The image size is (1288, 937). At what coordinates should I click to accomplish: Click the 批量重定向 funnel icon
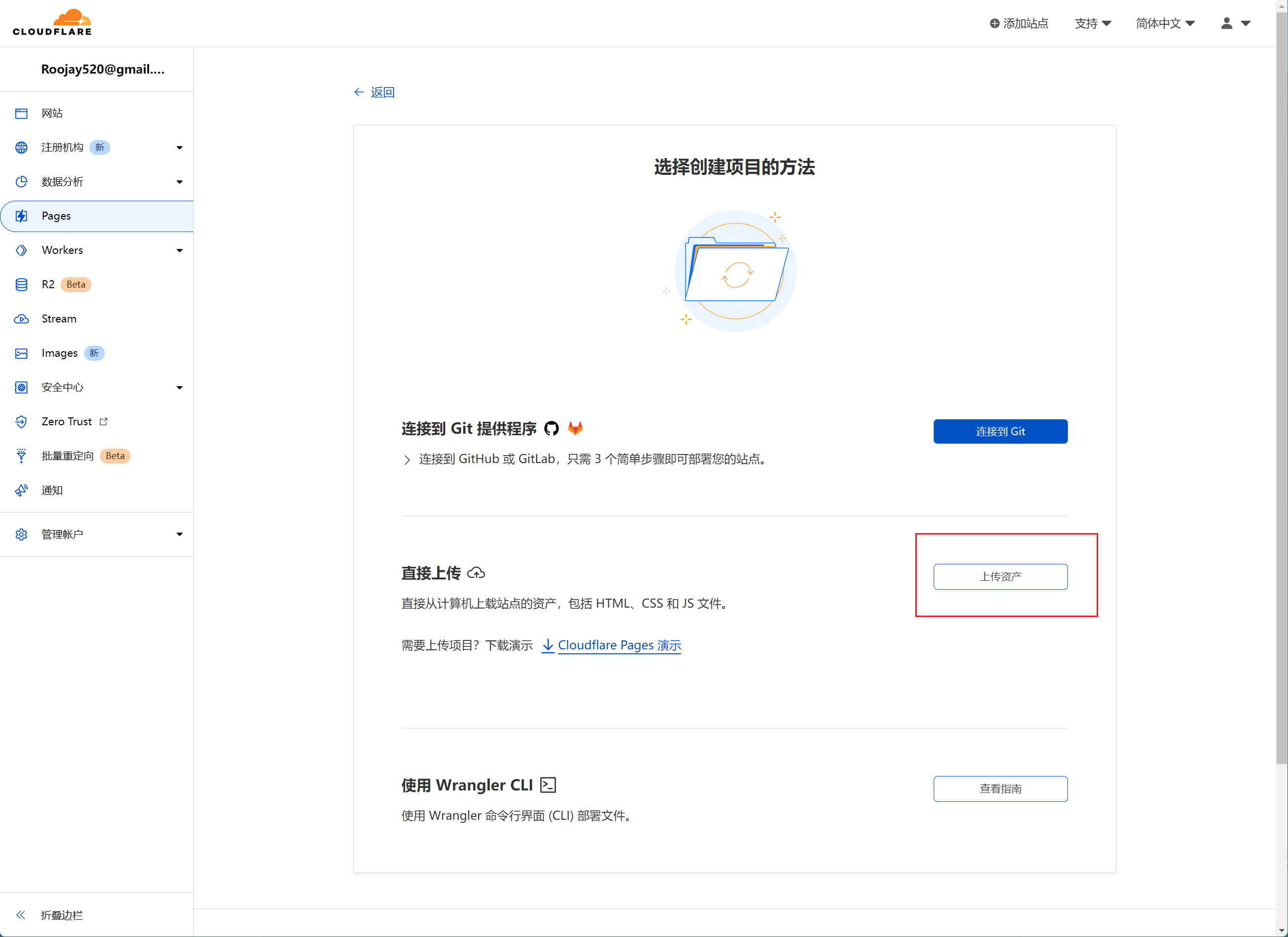(x=21, y=456)
